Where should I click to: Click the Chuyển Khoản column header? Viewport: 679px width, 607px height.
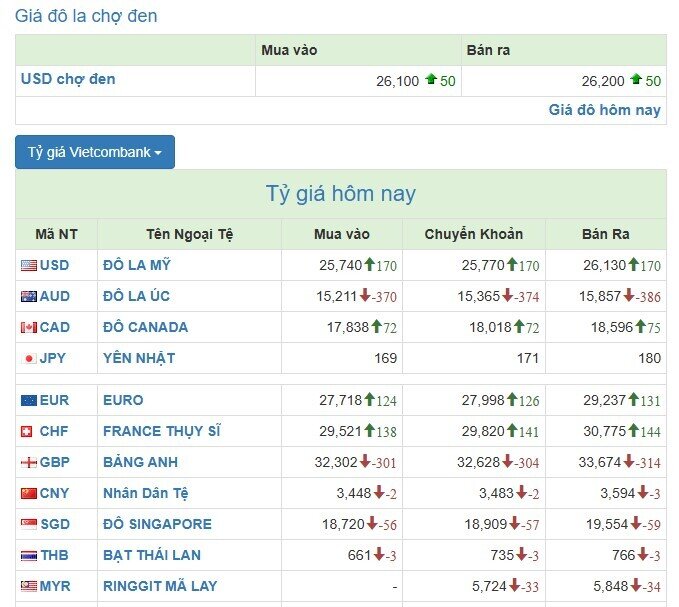pos(474,234)
